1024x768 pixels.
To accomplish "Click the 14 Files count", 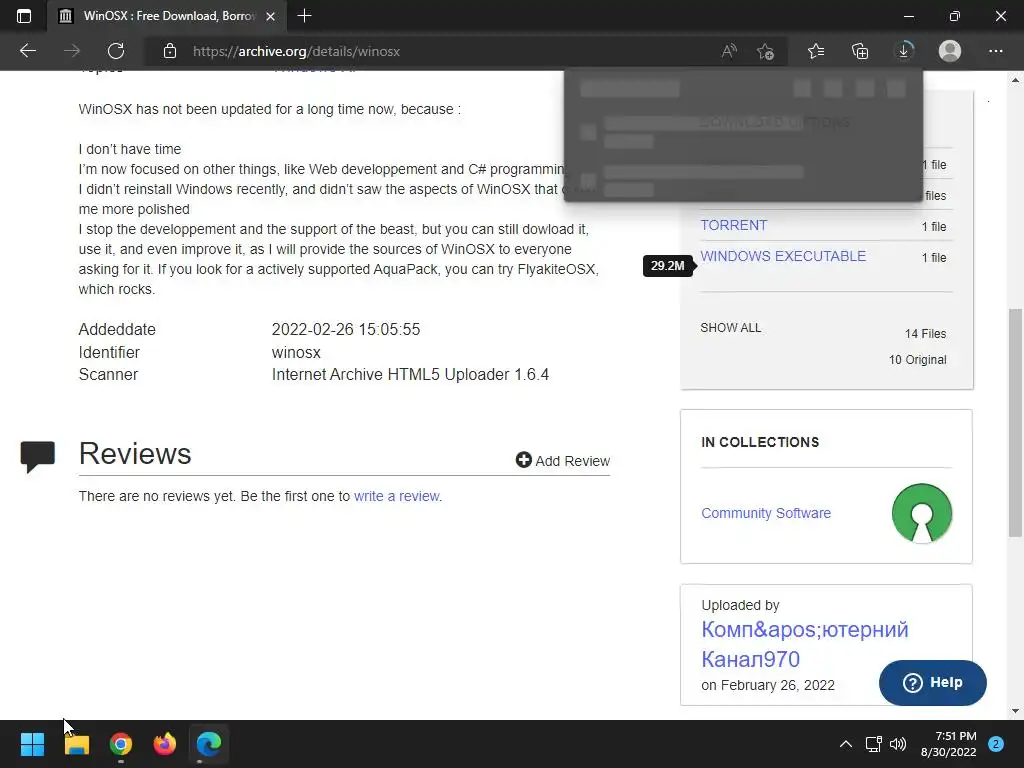I will 925,334.
